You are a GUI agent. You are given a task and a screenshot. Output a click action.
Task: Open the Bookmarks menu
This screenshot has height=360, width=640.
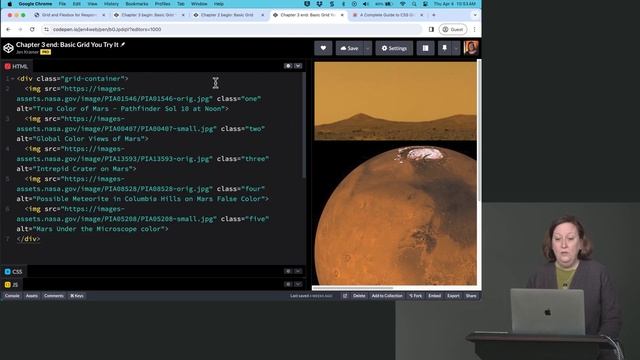tap(137, 4)
